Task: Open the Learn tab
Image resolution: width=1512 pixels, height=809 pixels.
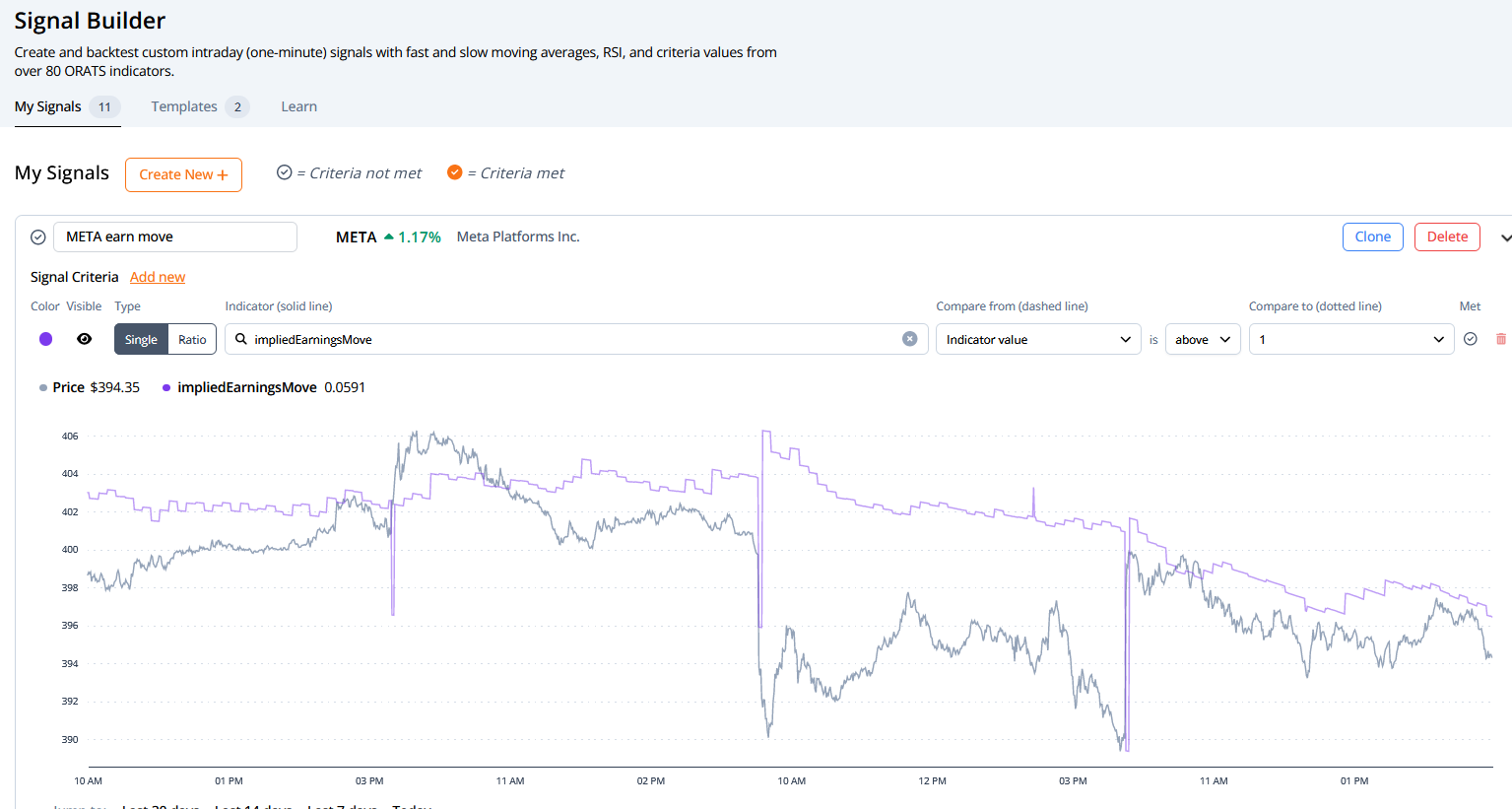Action: 298,106
